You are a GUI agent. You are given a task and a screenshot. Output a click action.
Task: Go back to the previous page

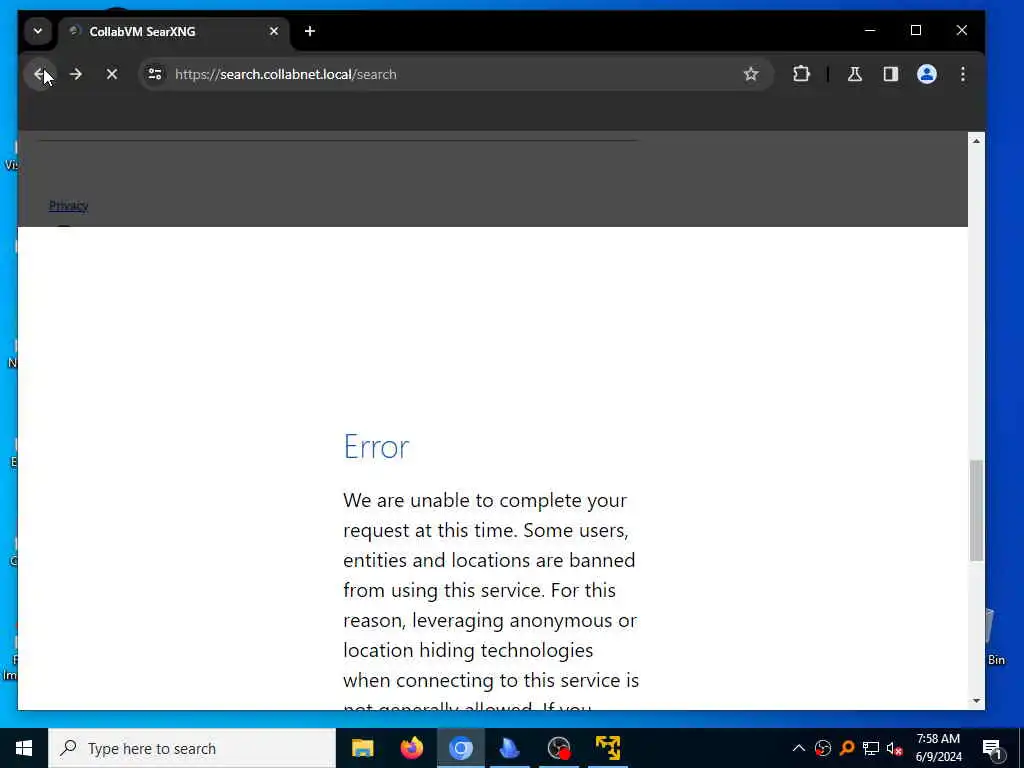[x=40, y=74]
